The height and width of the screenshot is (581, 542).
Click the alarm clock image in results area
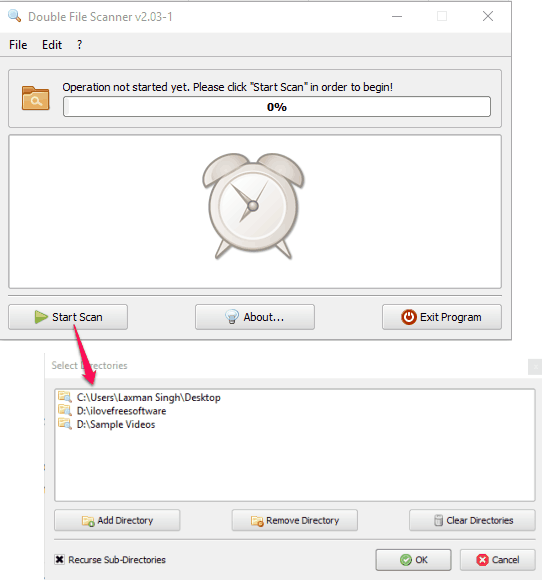253,206
